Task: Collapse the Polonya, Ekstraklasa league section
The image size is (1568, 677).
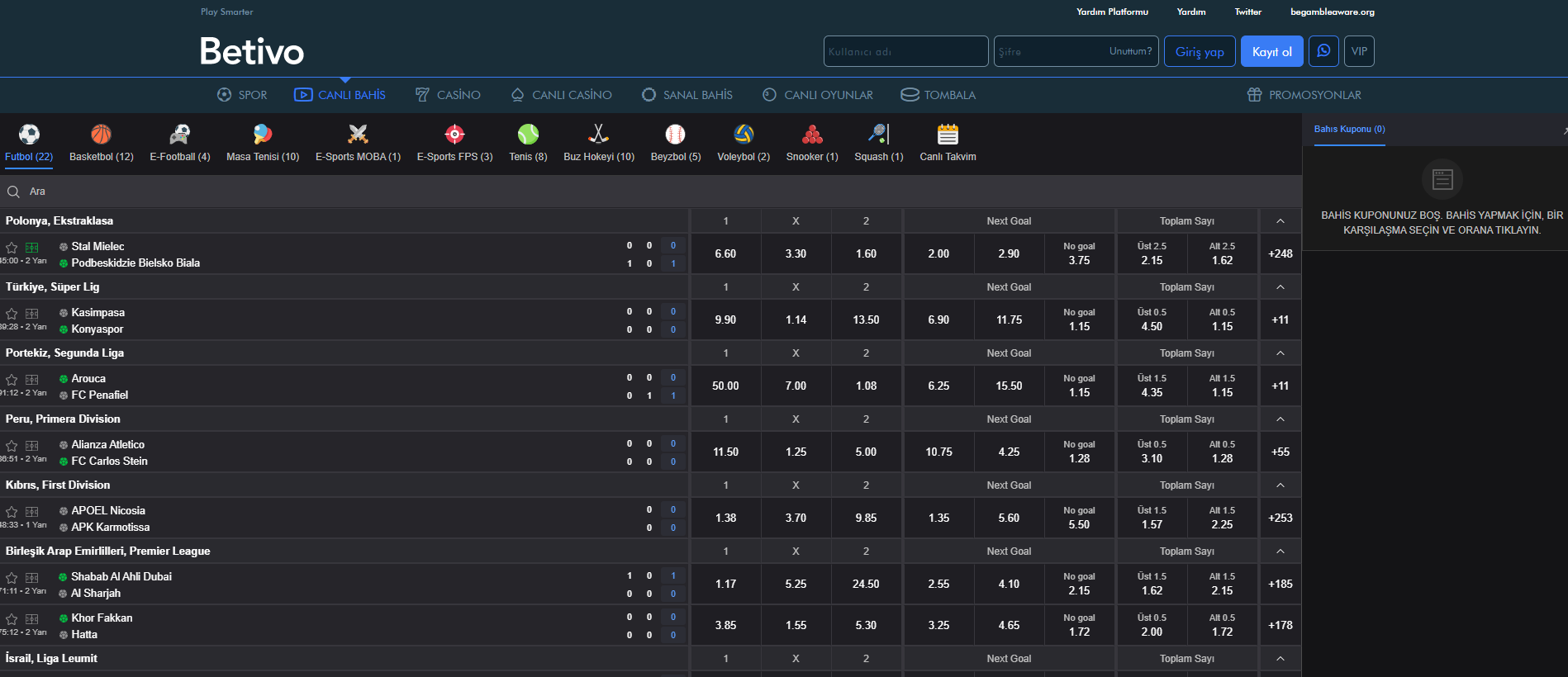Action: [x=1280, y=221]
